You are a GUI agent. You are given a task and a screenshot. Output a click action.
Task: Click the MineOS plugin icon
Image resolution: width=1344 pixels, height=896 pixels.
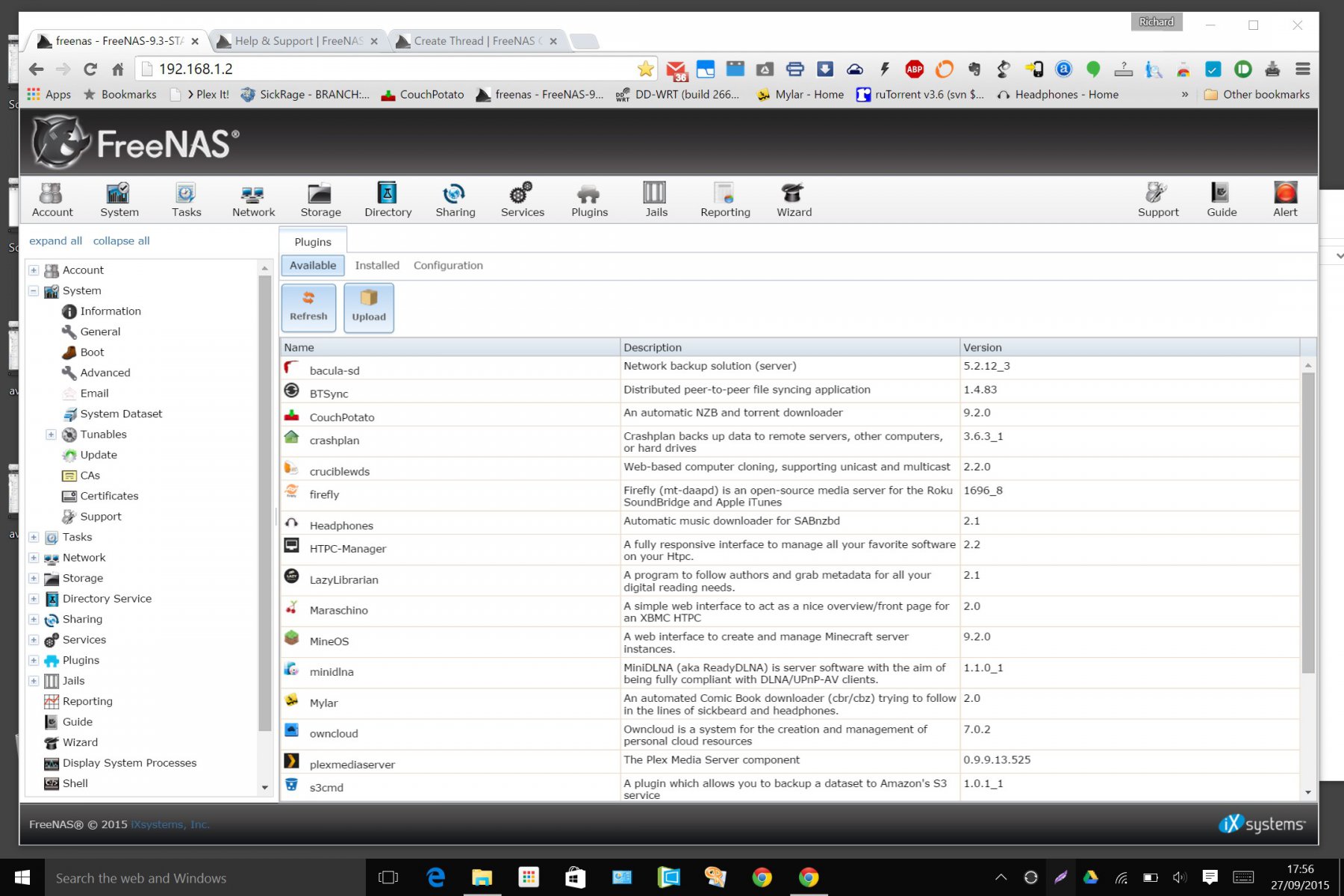pos(291,638)
